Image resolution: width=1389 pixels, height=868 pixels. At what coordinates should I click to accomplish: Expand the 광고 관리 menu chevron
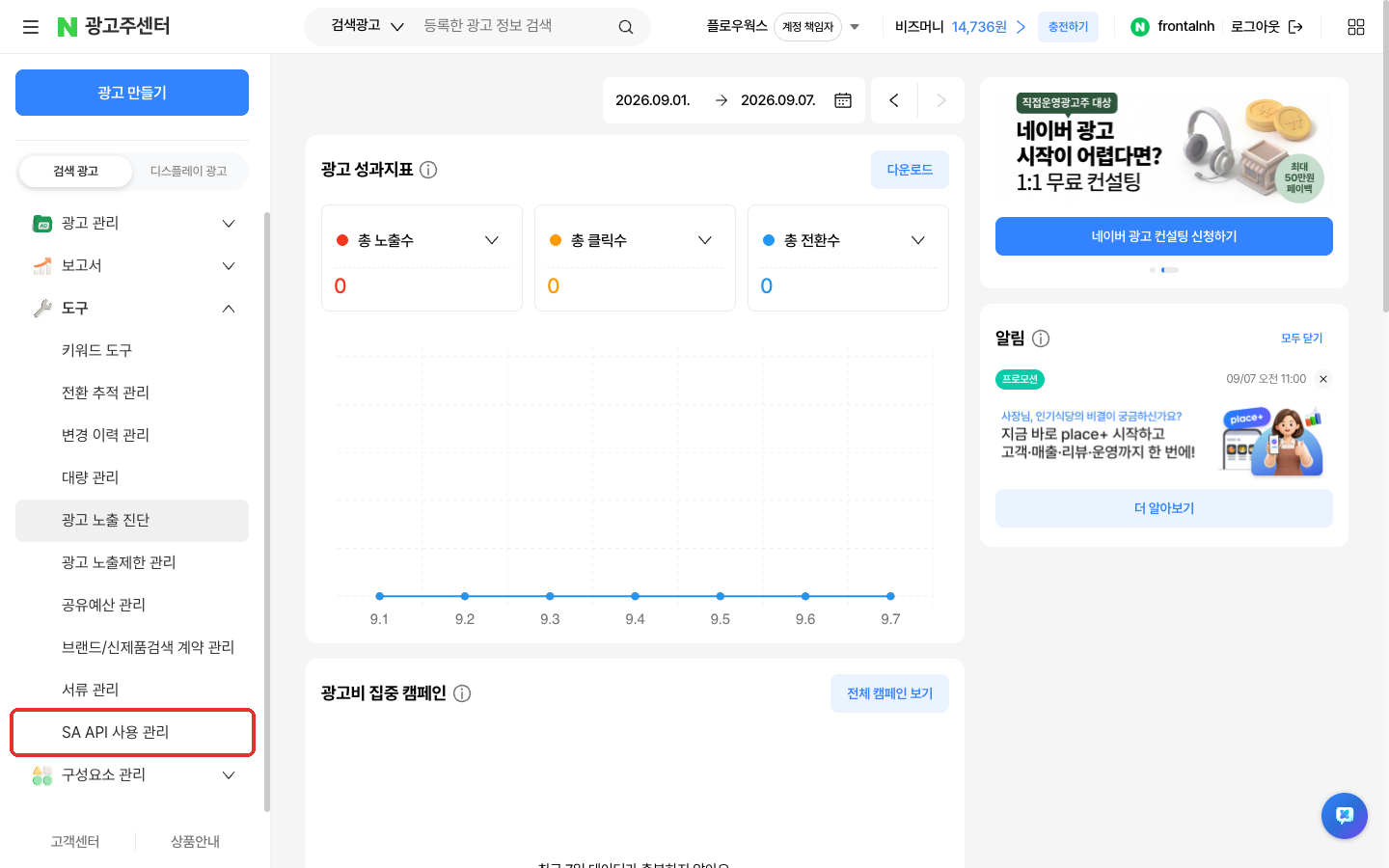click(229, 224)
